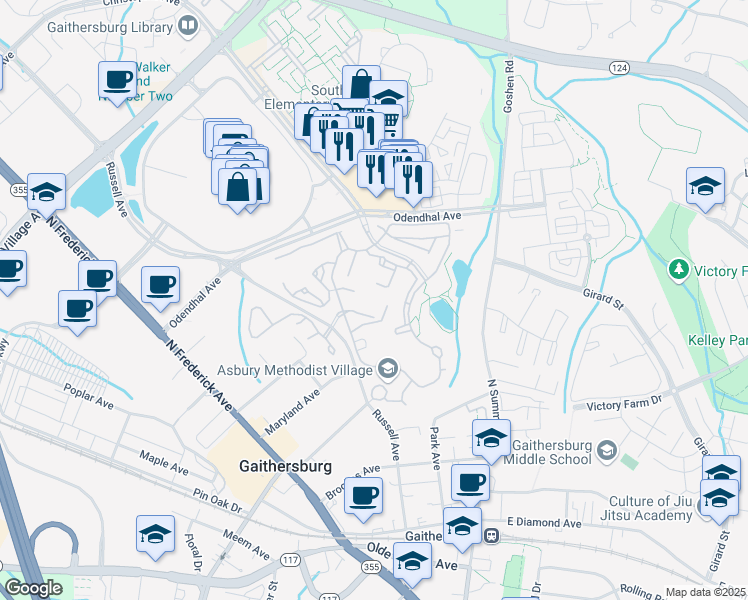Select the Culture of Jiu Jitsu Academy label
Image resolution: width=748 pixels, height=600 pixels.
(x=646, y=508)
